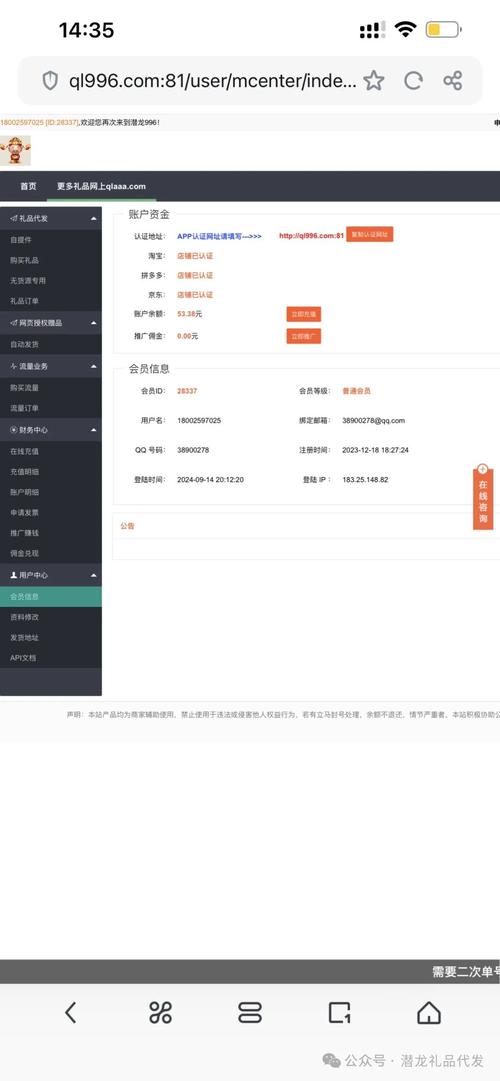Image resolution: width=500 pixels, height=1081 pixels.
Task: Click the 立即推广 button
Action: click(303, 336)
